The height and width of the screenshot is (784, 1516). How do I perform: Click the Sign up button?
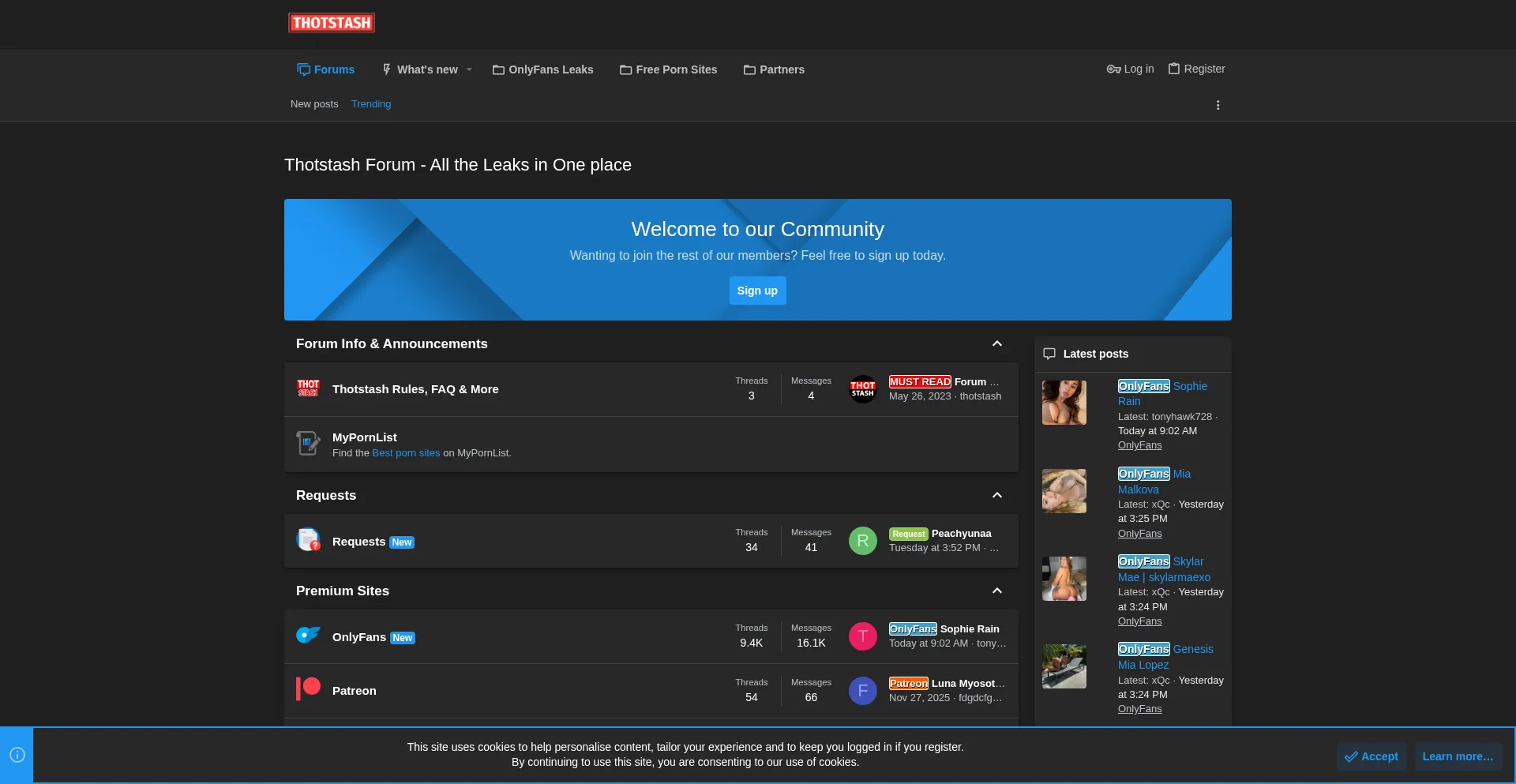757,291
